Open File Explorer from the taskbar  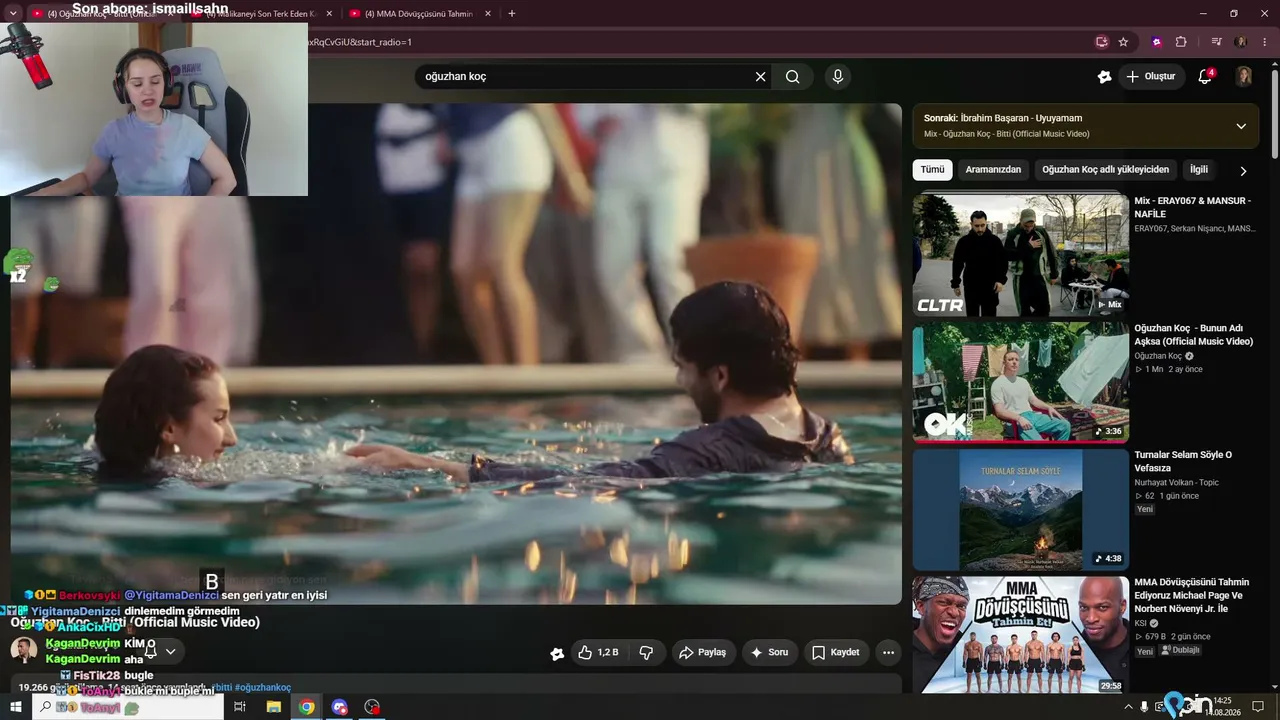pyautogui.click(x=273, y=707)
